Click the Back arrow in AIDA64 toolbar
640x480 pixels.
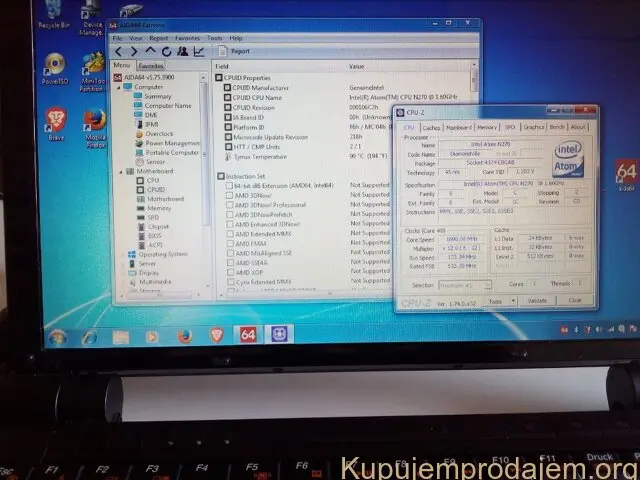coord(120,51)
